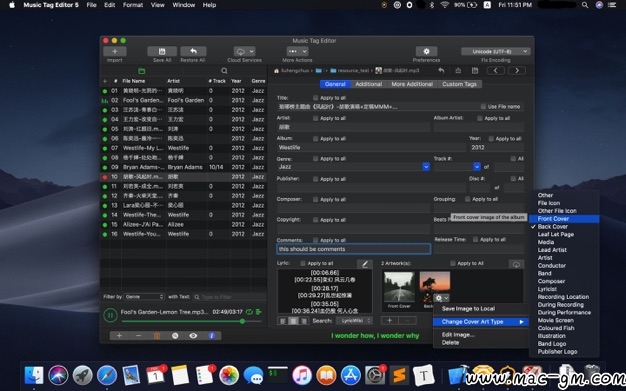The height and width of the screenshot is (391, 626).
Task: Toggle Title Apply to all checkbox
Action: click(315, 97)
